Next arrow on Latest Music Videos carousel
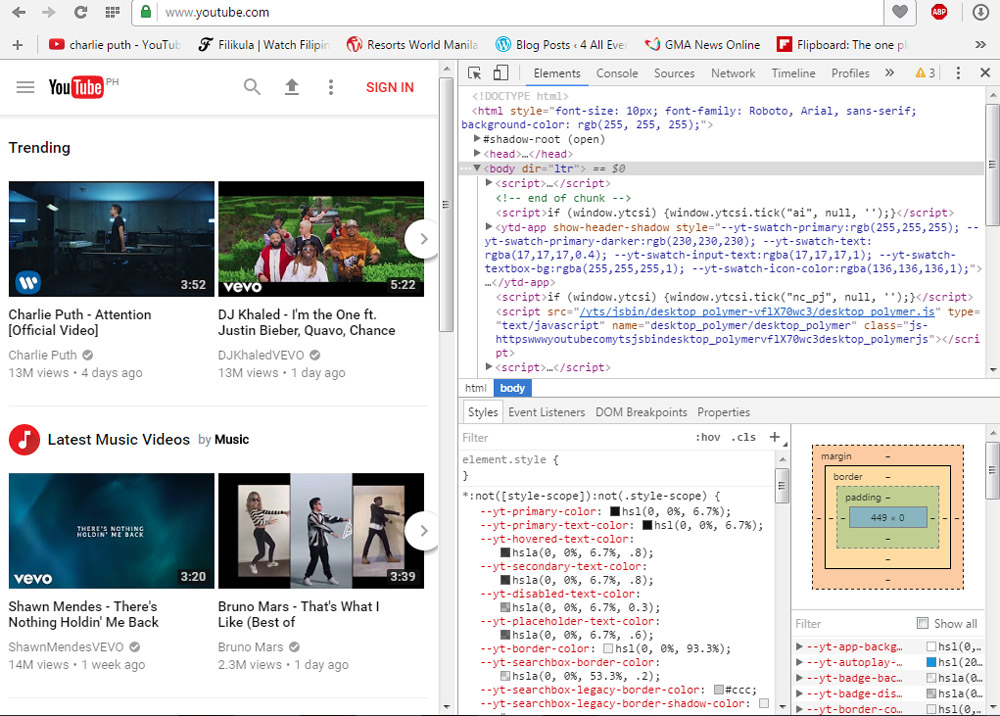Image resolution: width=1000 pixels, height=716 pixels. click(x=423, y=530)
